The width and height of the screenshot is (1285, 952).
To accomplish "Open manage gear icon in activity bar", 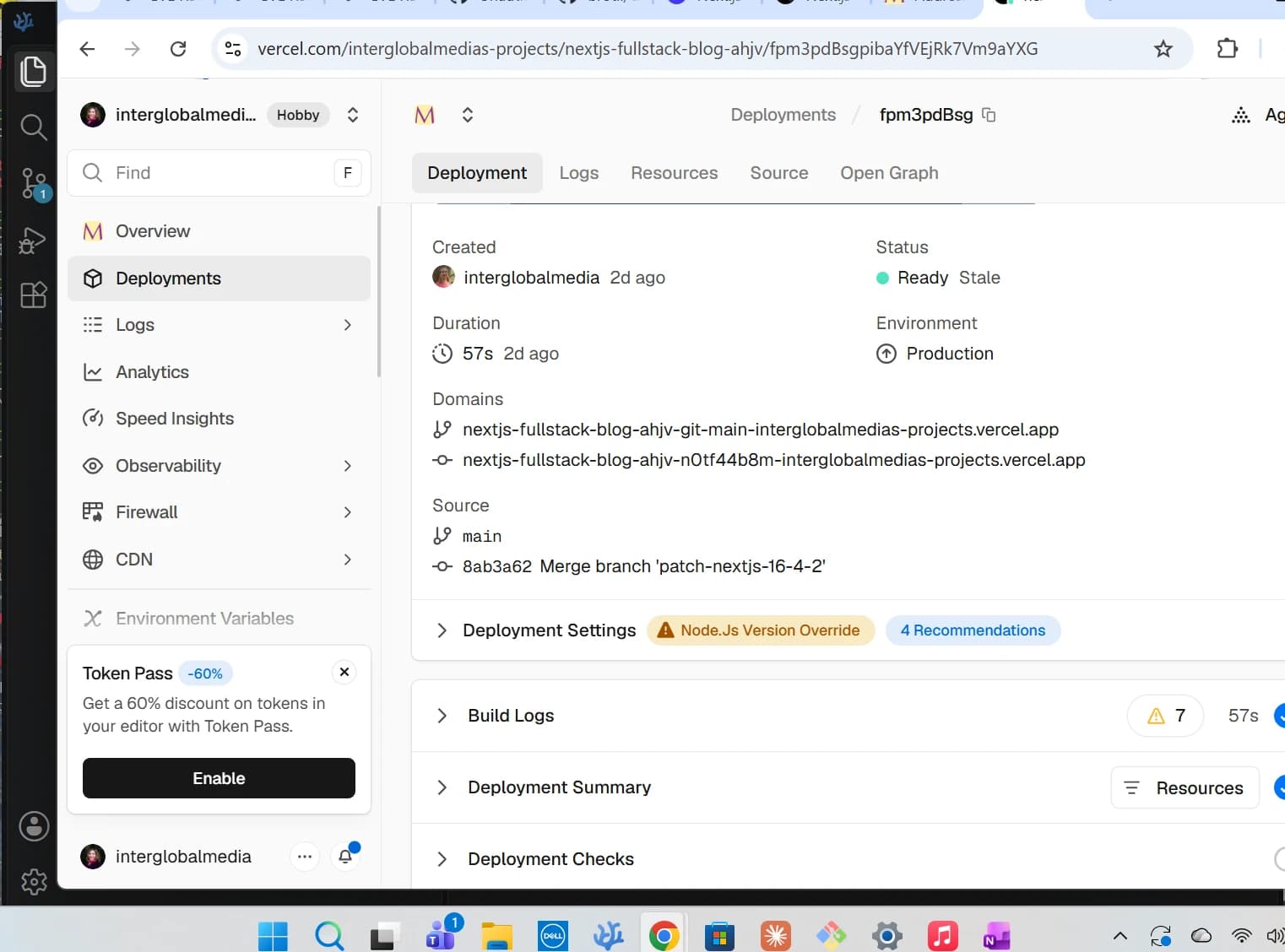I will tap(34, 882).
